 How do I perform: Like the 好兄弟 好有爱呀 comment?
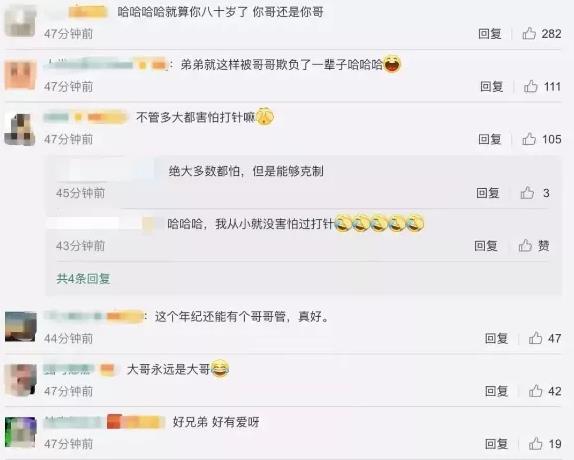point(536,444)
